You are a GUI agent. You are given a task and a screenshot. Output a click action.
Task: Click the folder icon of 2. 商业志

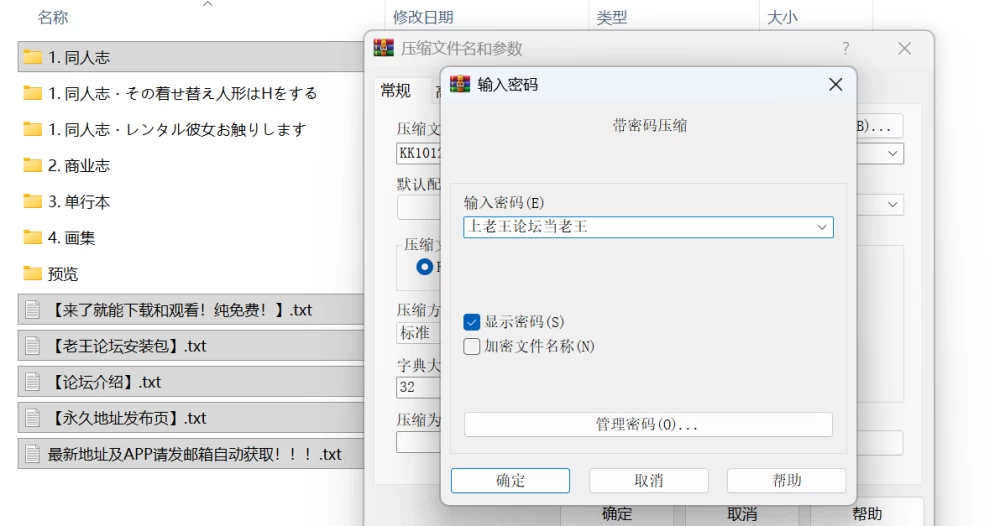tap(32, 166)
